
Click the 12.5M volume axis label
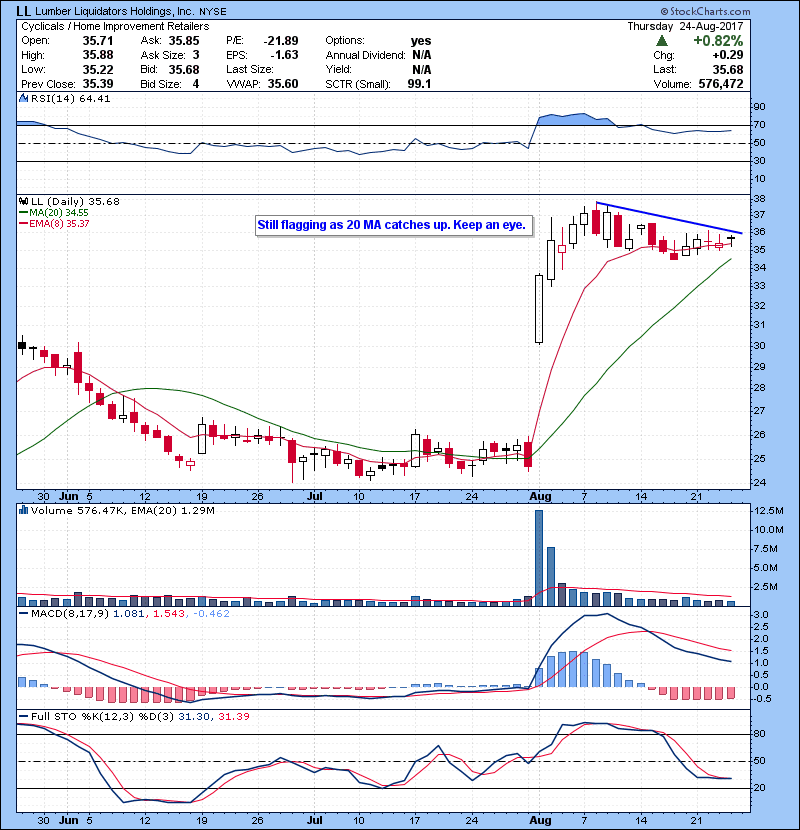pyautogui.click(x=769, y=511)
